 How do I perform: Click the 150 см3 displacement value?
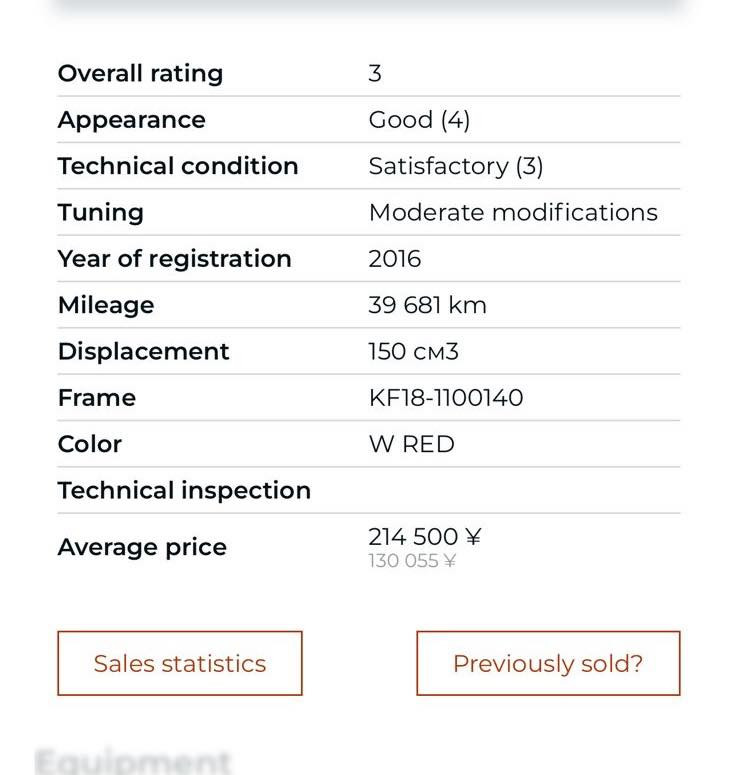point(414,352)
